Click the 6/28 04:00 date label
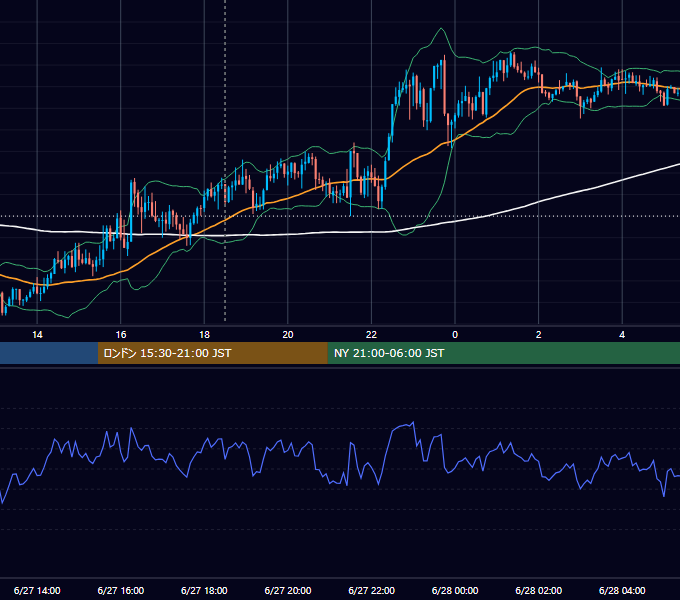Viewport: 680px width, 600px height. pos(622,590)
